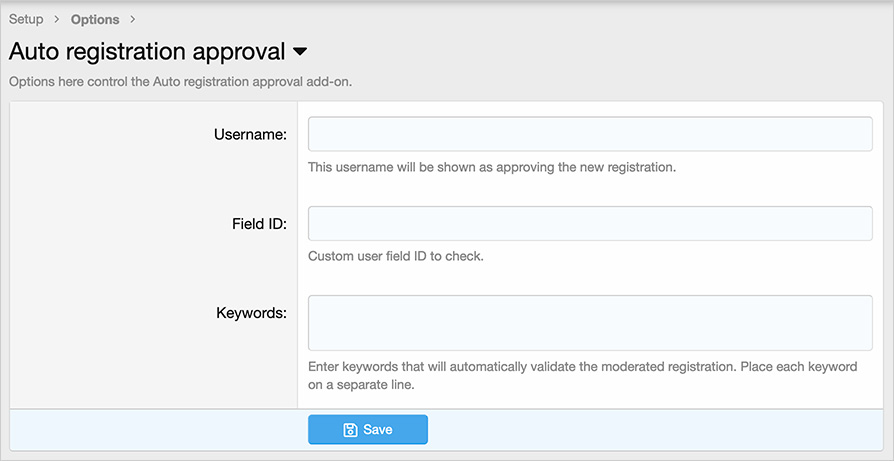Click the chevron after the Options breadcrumb
This screenshot has width=894, height=461.
click(x=132, y=19)
